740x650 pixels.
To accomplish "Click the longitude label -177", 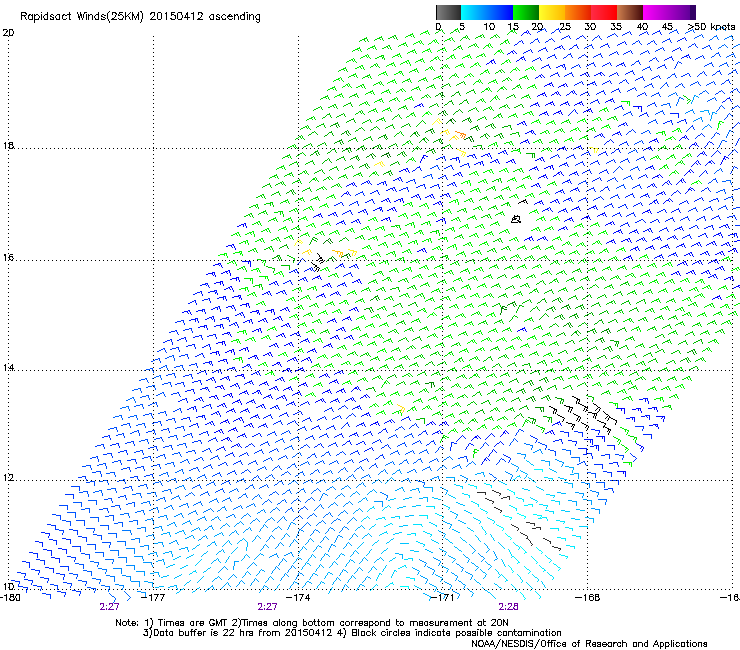I will click(154, 598).
